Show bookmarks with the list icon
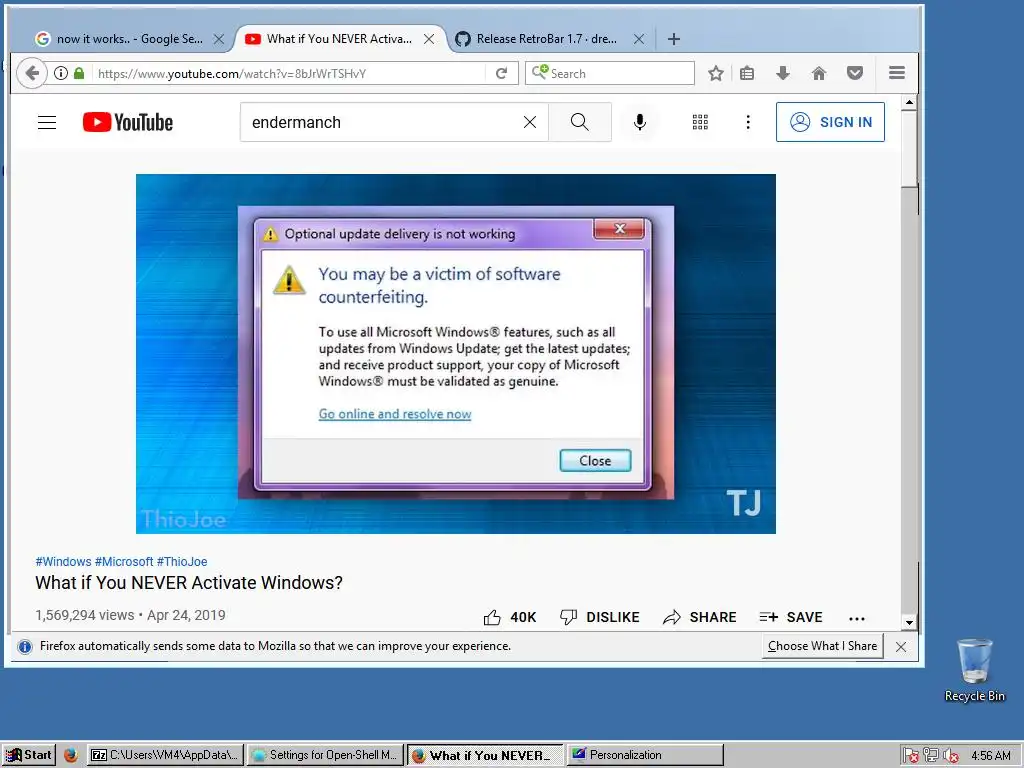Viewport: 1024px width, 768px height. [747, 73]
